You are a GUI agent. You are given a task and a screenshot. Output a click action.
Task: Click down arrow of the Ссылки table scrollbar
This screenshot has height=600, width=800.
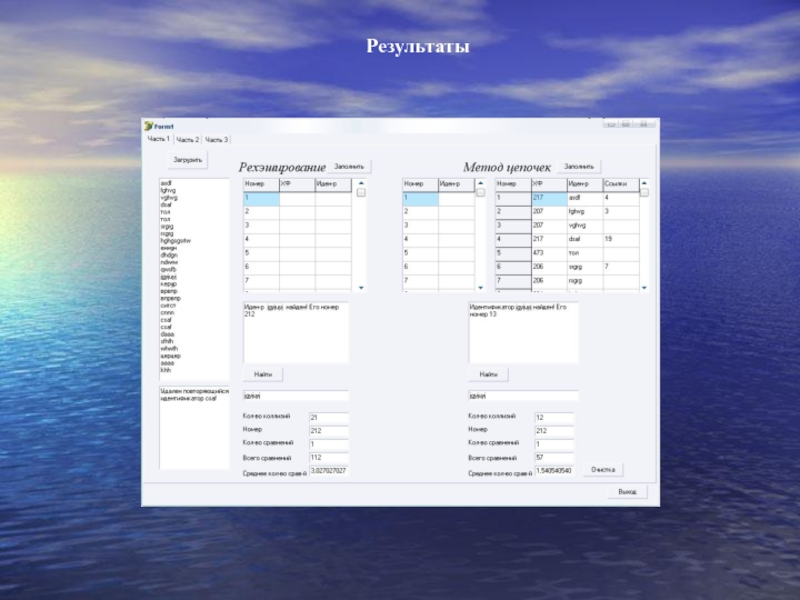[644, 288]
